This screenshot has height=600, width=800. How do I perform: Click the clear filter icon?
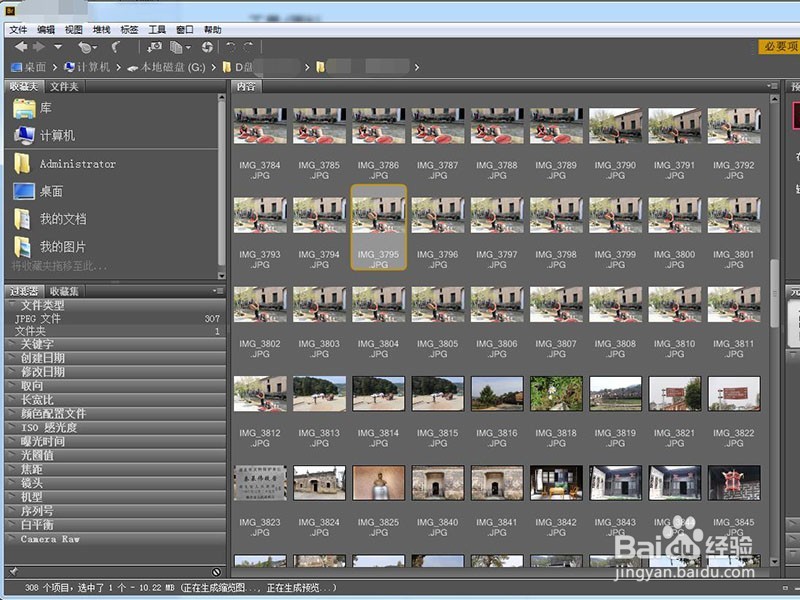pos(216,572)
